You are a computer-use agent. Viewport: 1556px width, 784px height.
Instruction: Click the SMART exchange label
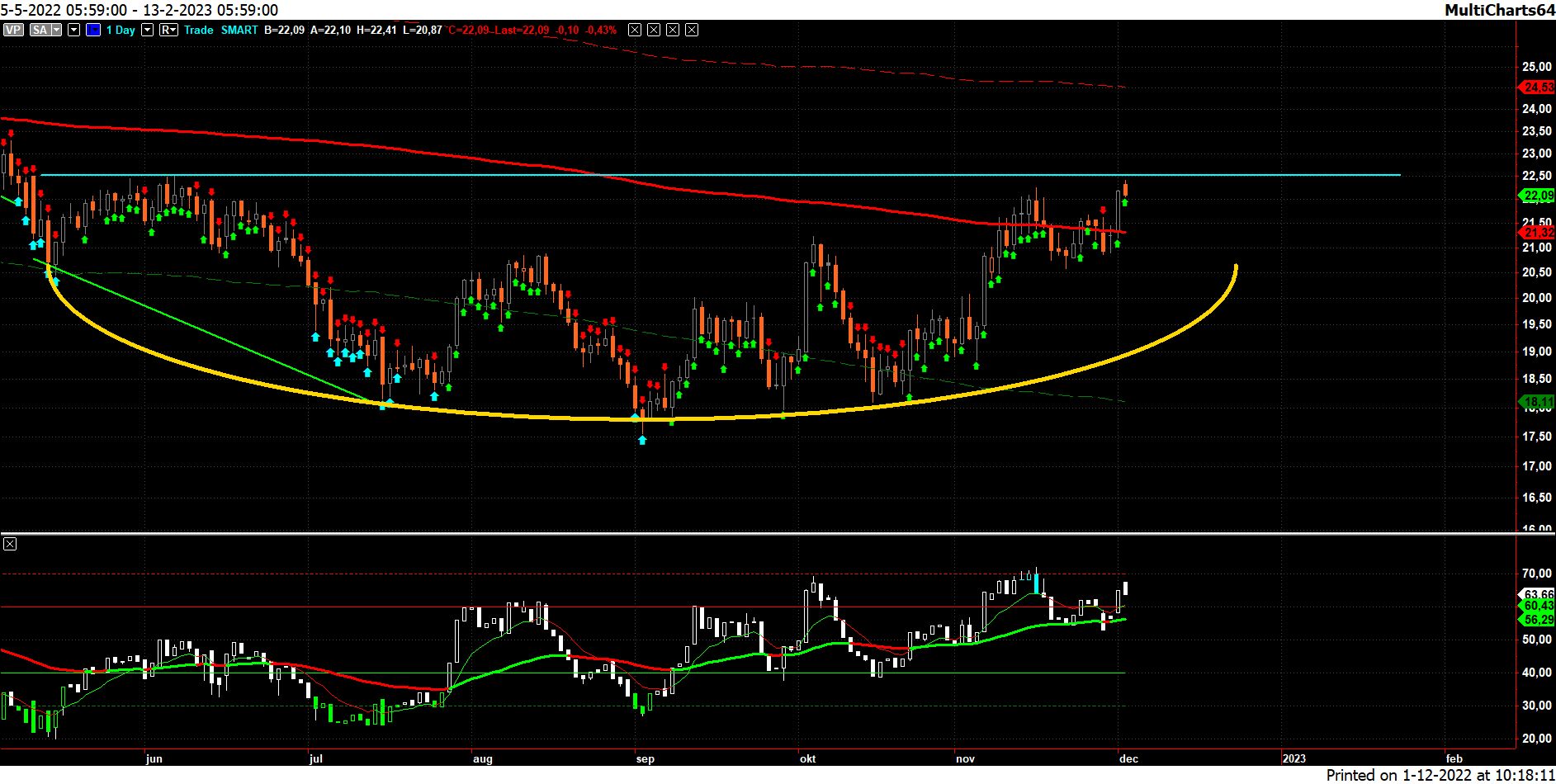239,30
